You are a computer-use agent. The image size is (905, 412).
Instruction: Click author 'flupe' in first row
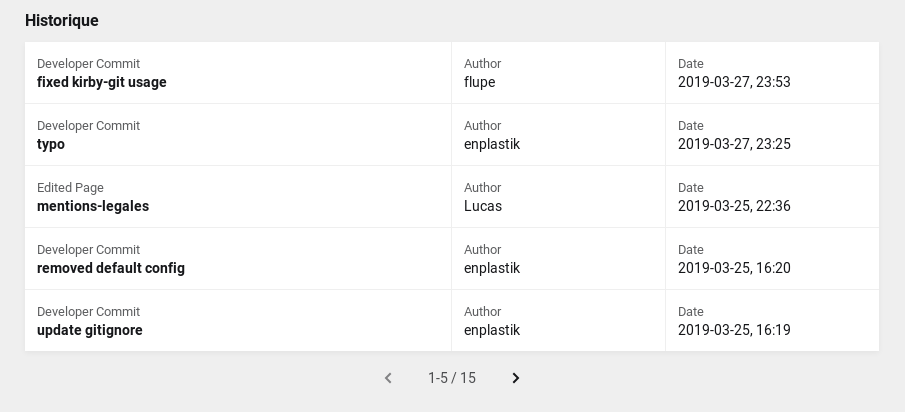click(480, 82)
